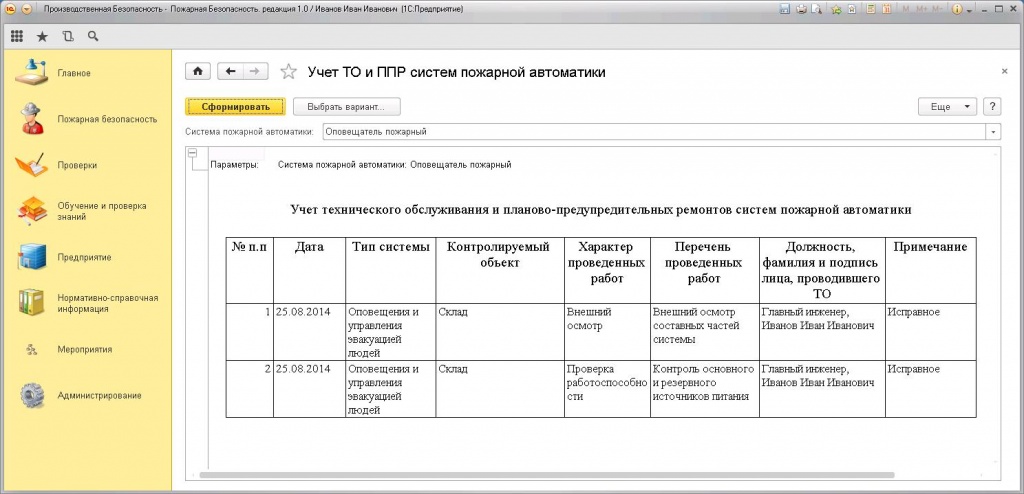Add report to favorites with star outline
Viewport: 1024px width, 494px height.
(x=288, y=72)
